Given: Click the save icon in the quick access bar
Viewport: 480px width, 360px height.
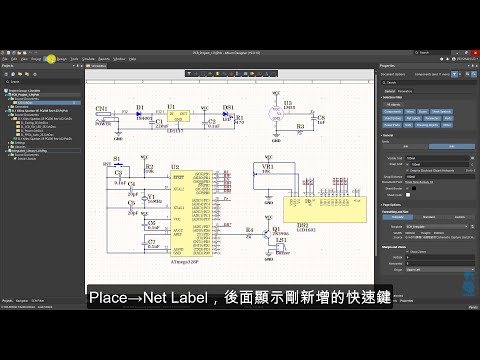Looking at the screenshot, I should (8, 53).
